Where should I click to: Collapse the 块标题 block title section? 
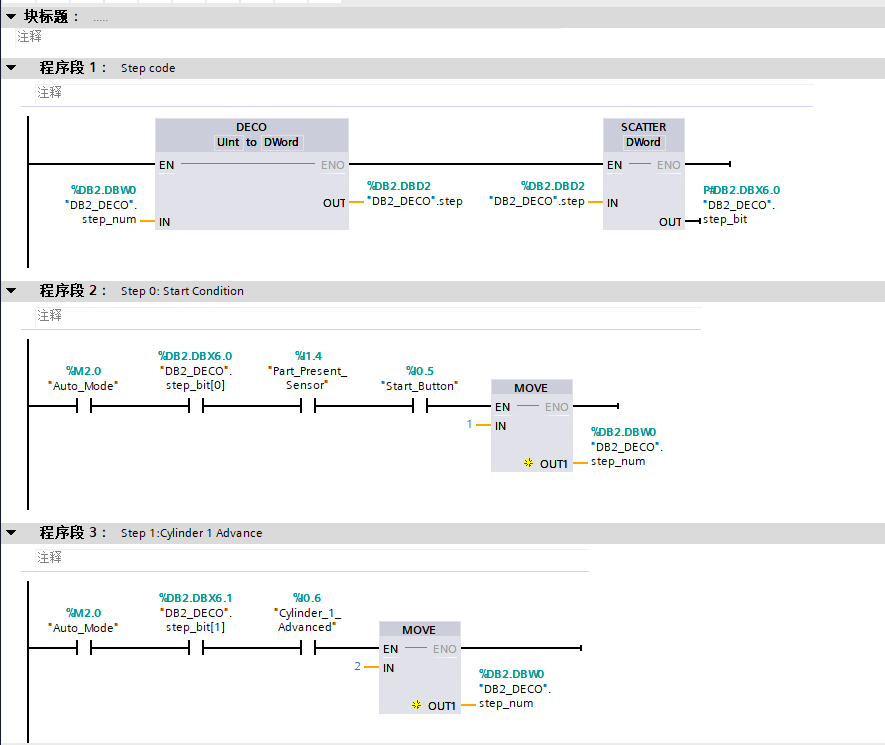pyautogui.click(x=11, y=18)
